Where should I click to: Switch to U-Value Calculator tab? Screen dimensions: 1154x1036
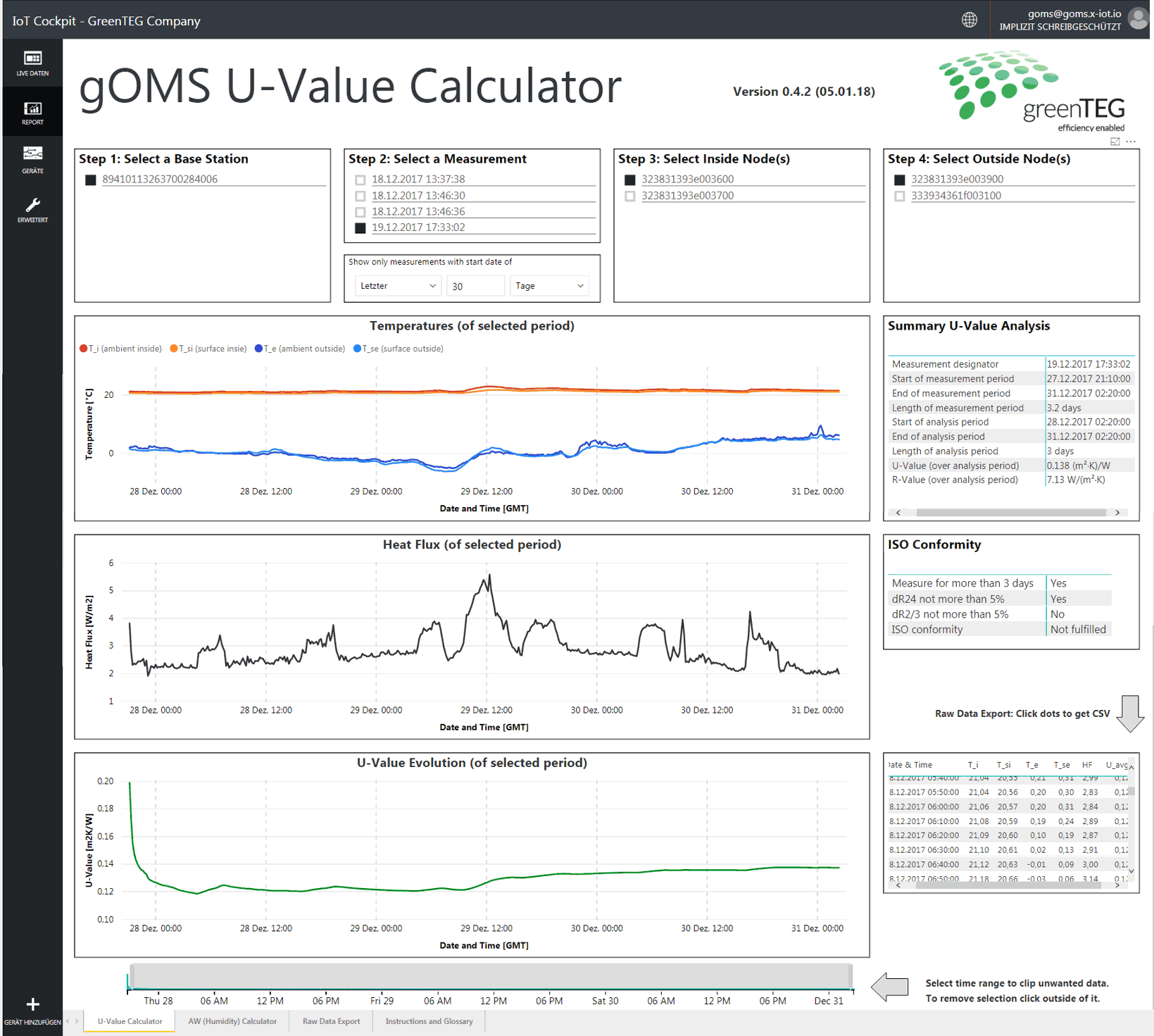pos(130,1021)
